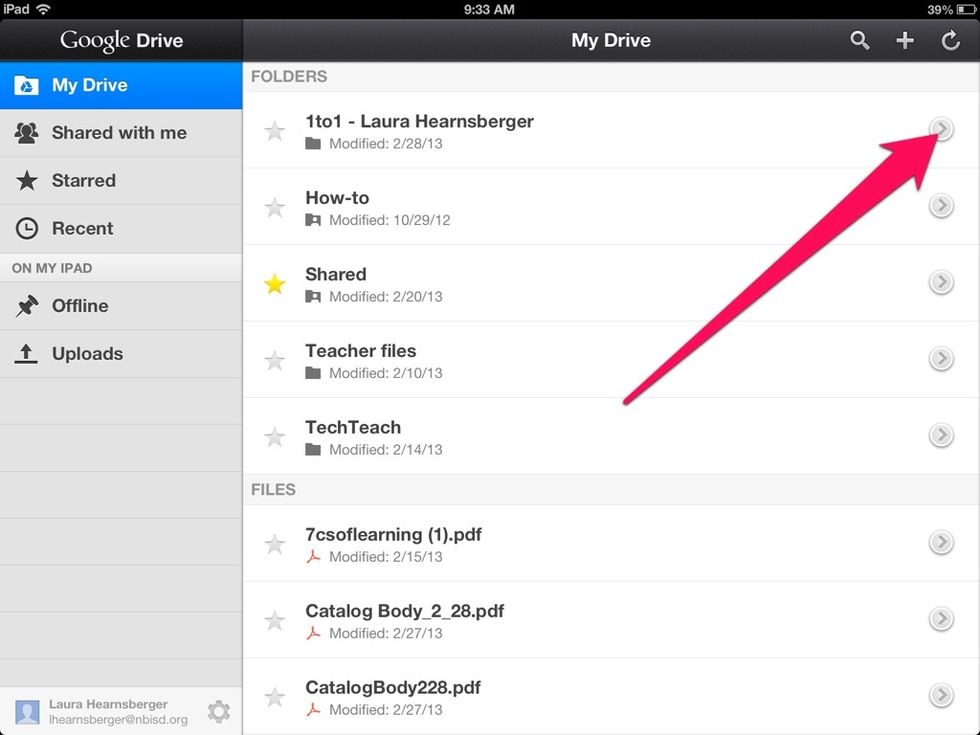Click shared-folder icon beneath How-to
This screenshot has width=980, height=735.
(x=313, y=220)
